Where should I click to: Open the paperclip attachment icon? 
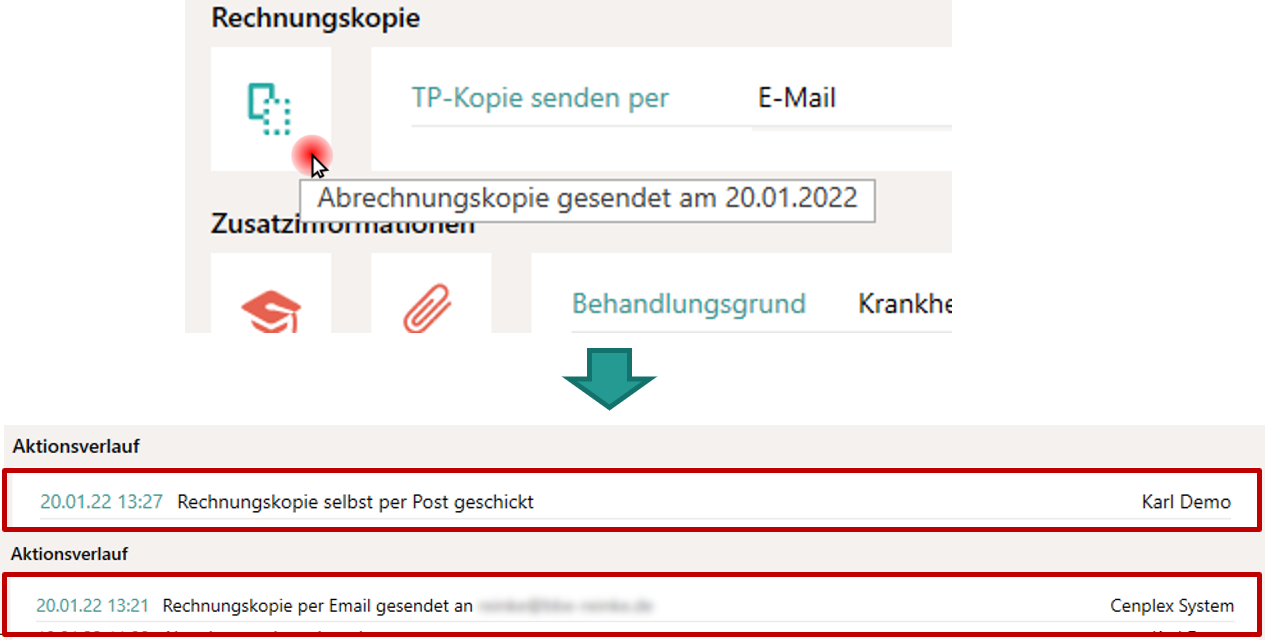[428, 306]
